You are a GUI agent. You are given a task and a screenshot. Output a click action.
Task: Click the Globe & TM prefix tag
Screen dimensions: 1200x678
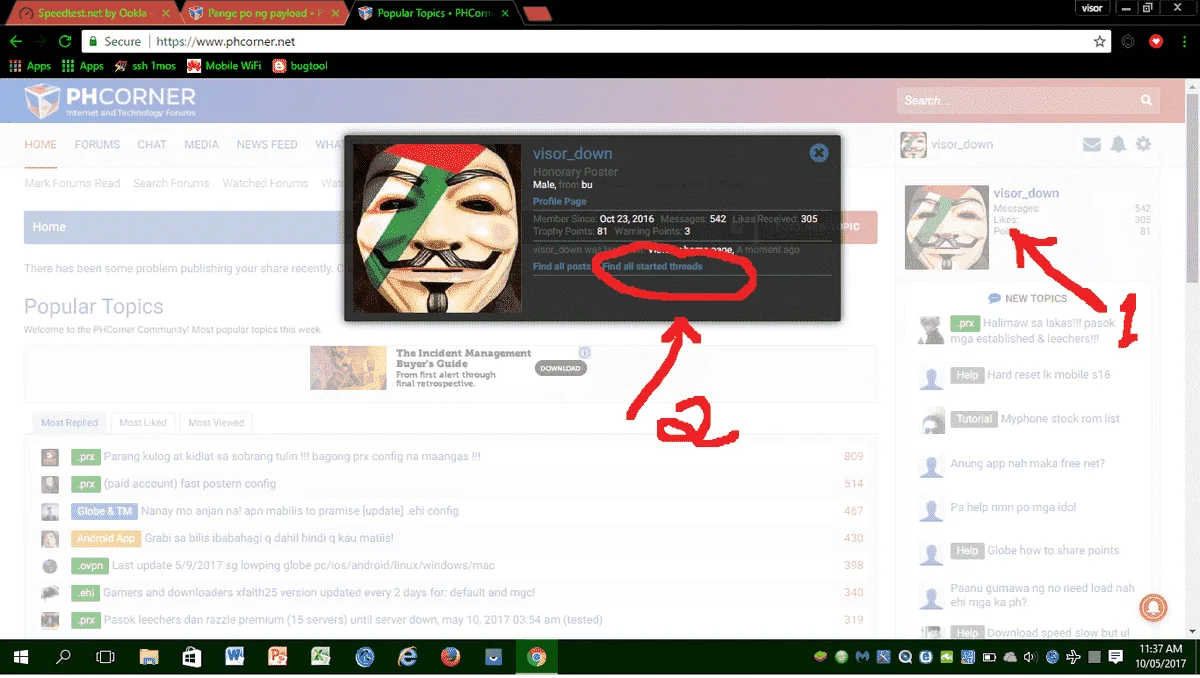104,511
